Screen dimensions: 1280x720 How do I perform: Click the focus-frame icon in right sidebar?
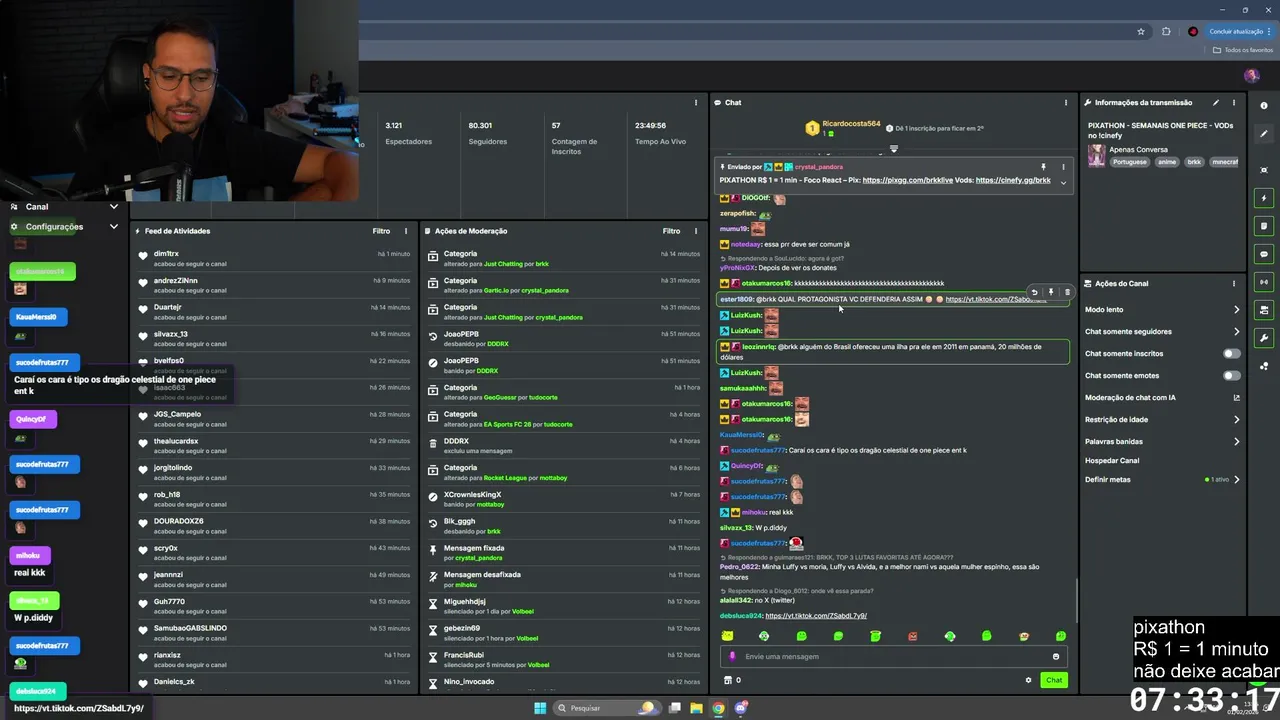1264,170
